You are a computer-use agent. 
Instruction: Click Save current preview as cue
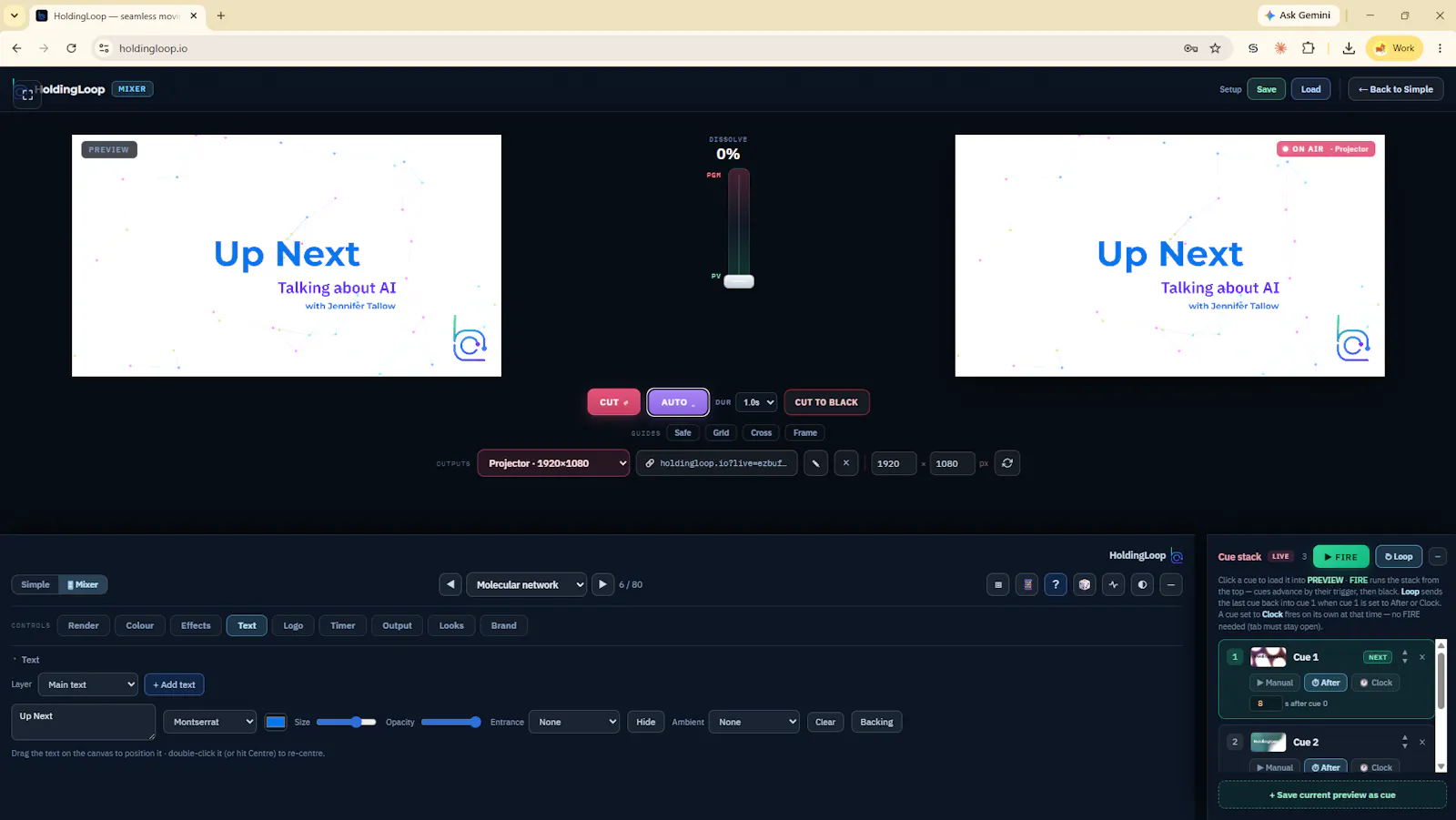pos(1332,795)
